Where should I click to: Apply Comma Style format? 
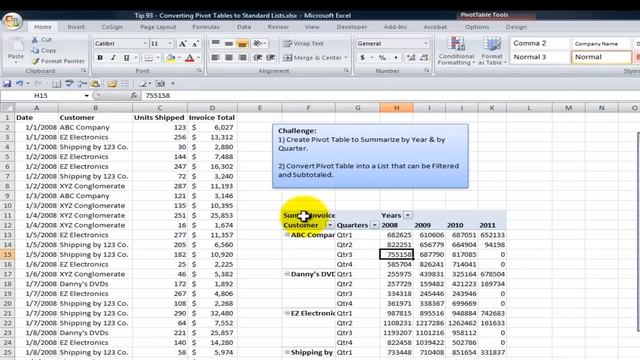396,58
